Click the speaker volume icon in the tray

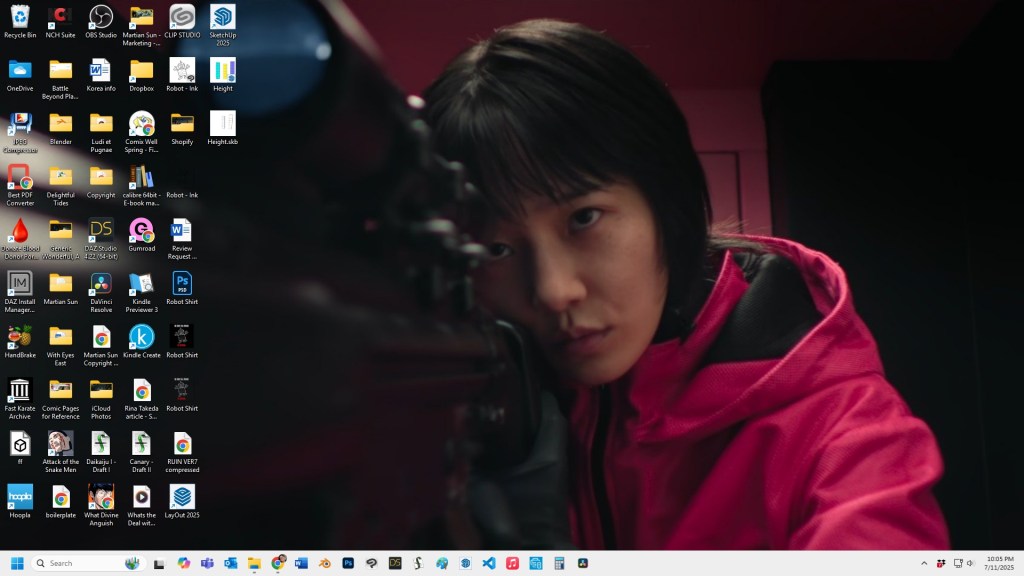click(x=971, y=564)
